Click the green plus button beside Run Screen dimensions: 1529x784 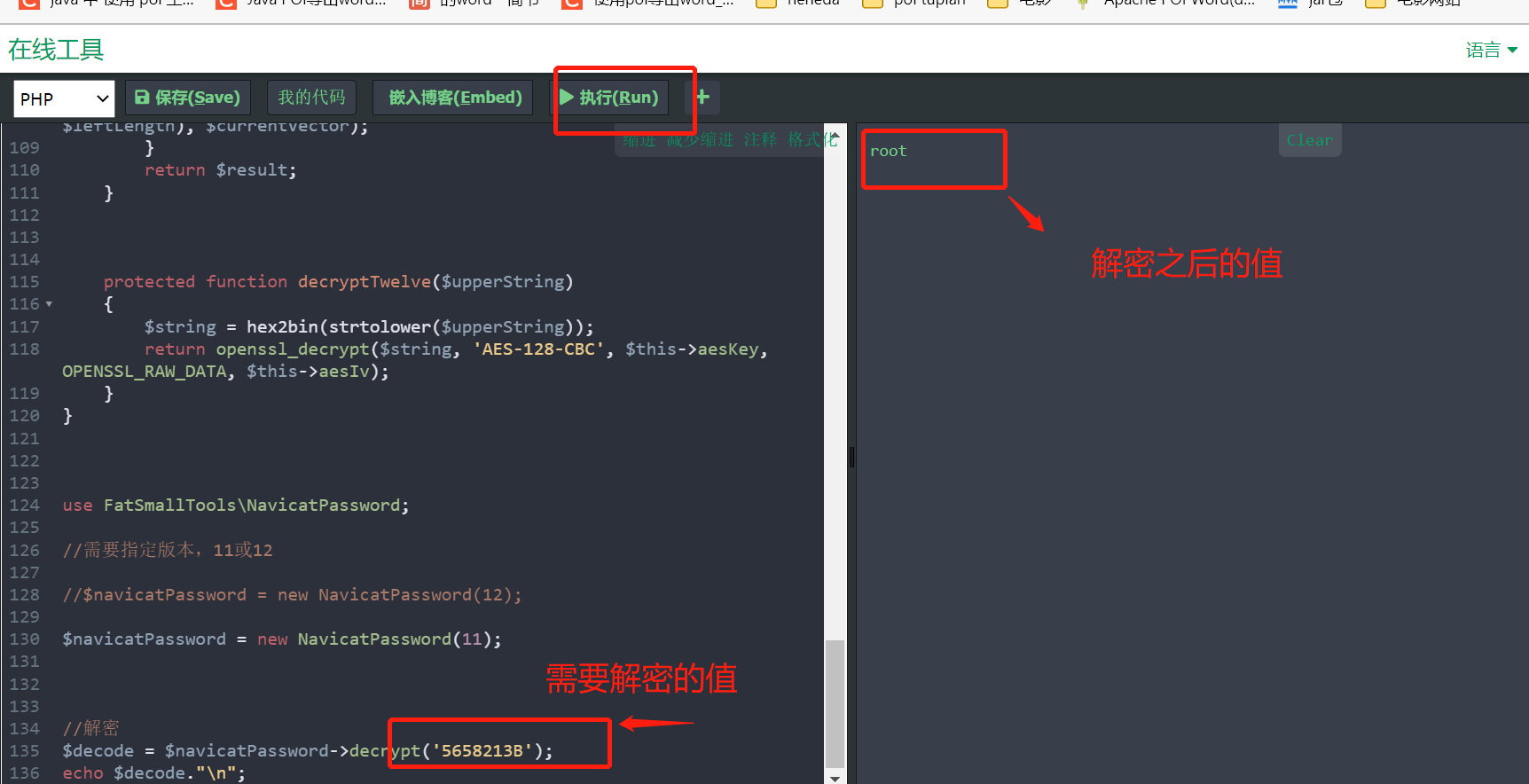pyautogui.click(x=702, y=98)
